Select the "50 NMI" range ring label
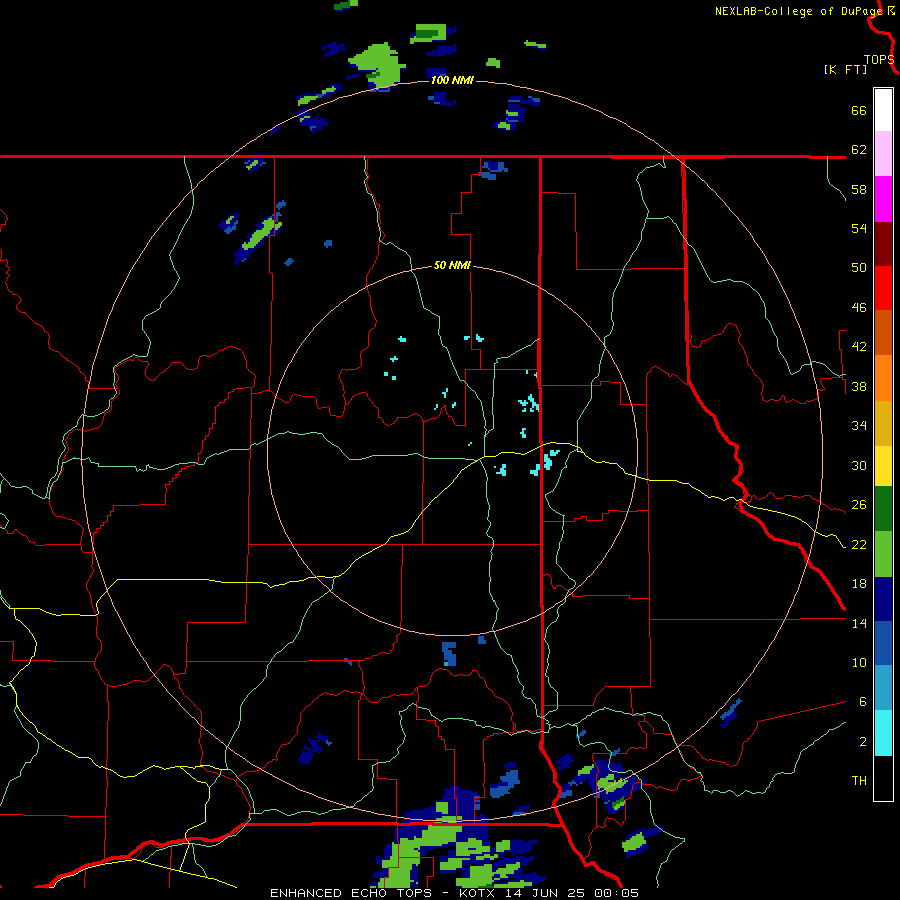Viewport: 900px width, 900px height. coord(452,265)
